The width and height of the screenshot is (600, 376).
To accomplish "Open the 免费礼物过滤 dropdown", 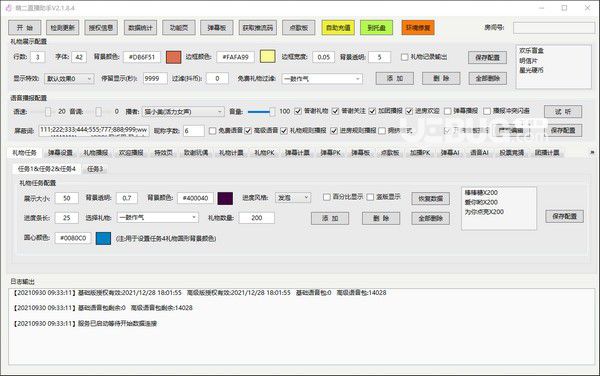I will click(x=322, y=79).
